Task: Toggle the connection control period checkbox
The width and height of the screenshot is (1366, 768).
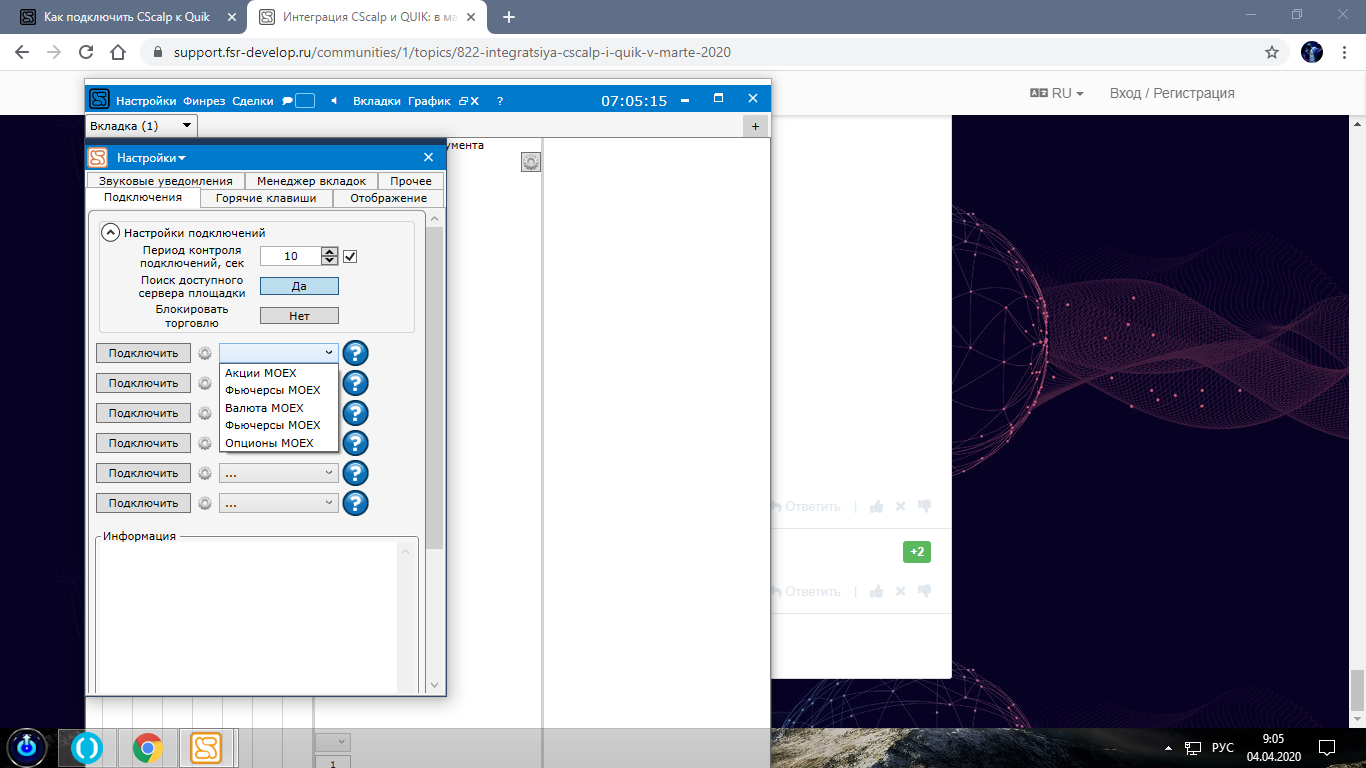Action: 350,256
